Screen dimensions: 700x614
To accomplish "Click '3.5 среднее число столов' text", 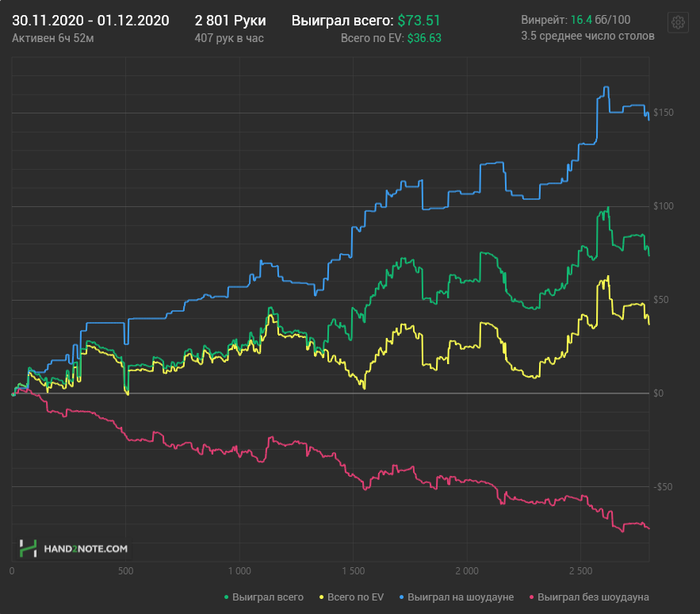I will point(588,36).
